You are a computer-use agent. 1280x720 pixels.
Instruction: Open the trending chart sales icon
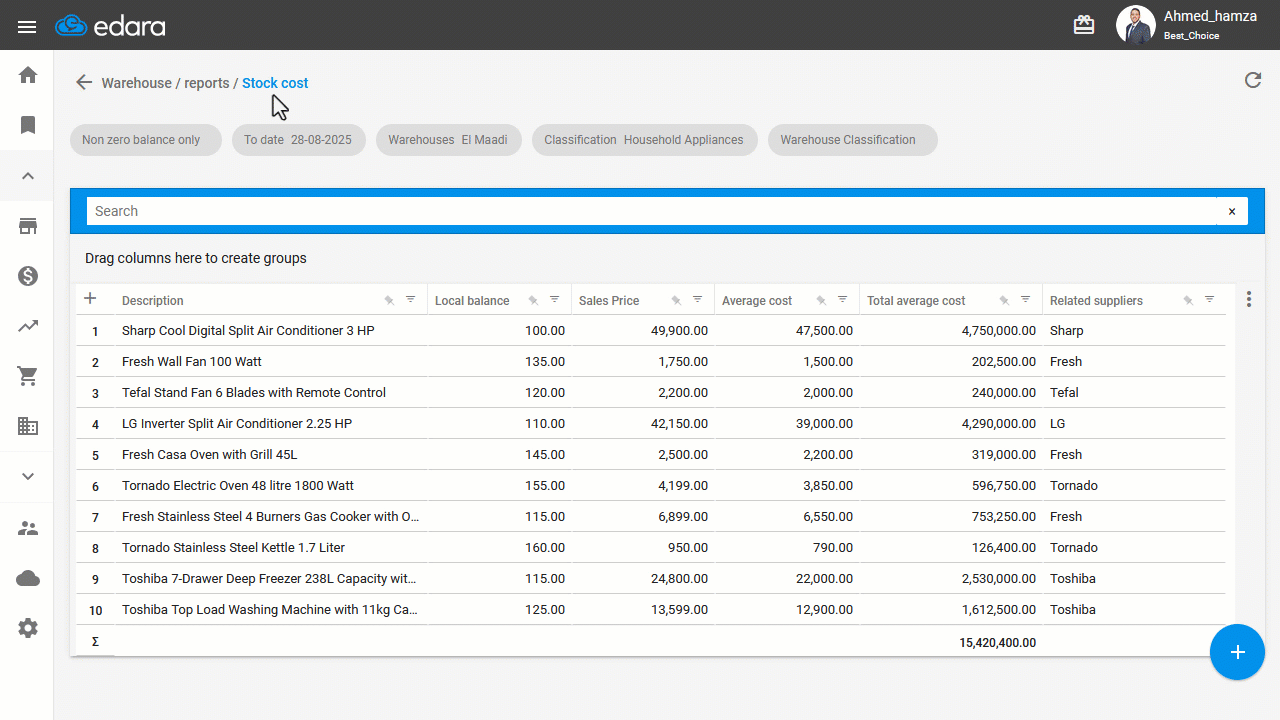(28, 326)
